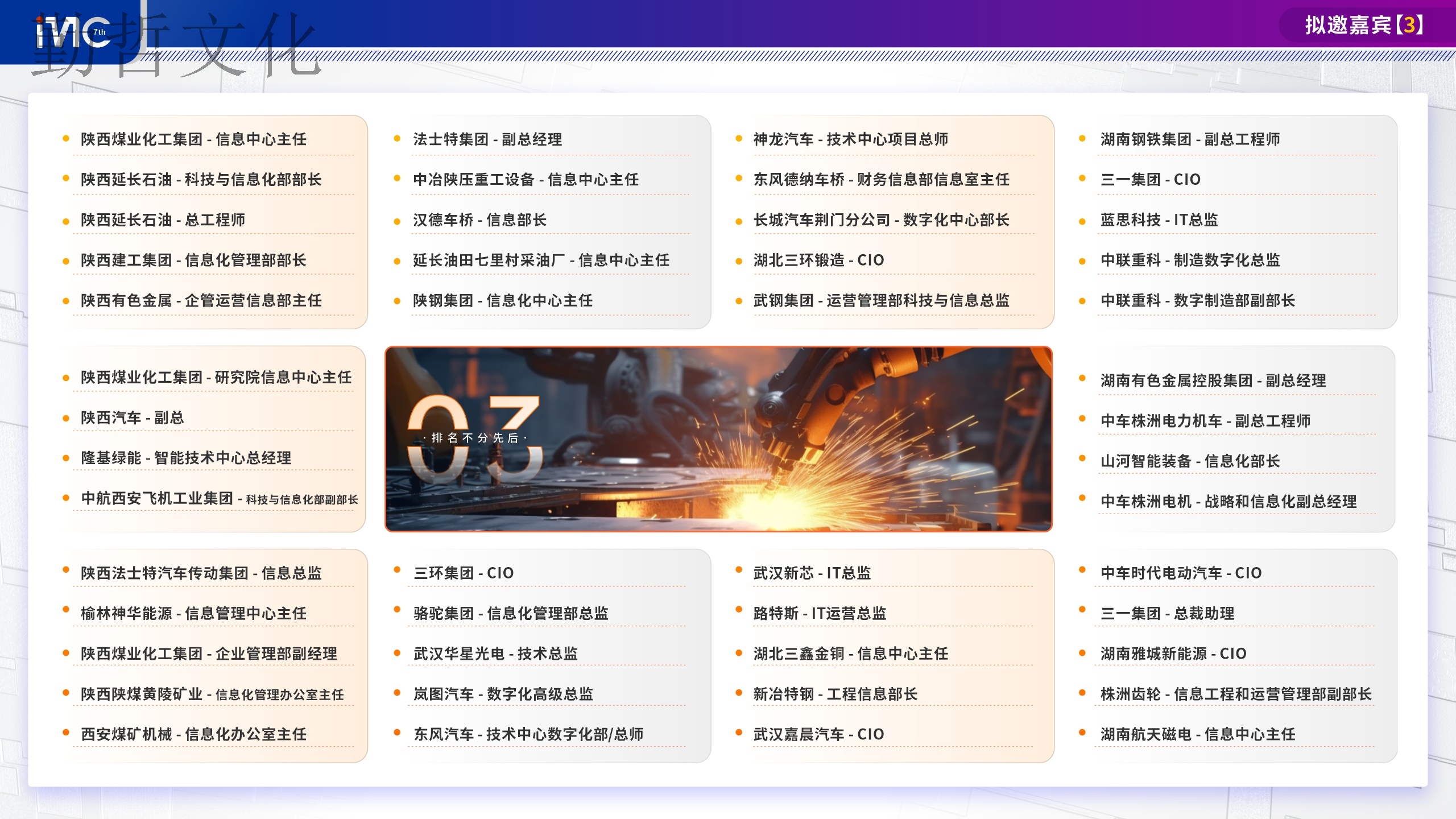The height and width of the screenshot is (819, 1456).
Task: Choose 长城汽车荆门分公司 - 数字化中心部长
Action: [x=882, y=220]
